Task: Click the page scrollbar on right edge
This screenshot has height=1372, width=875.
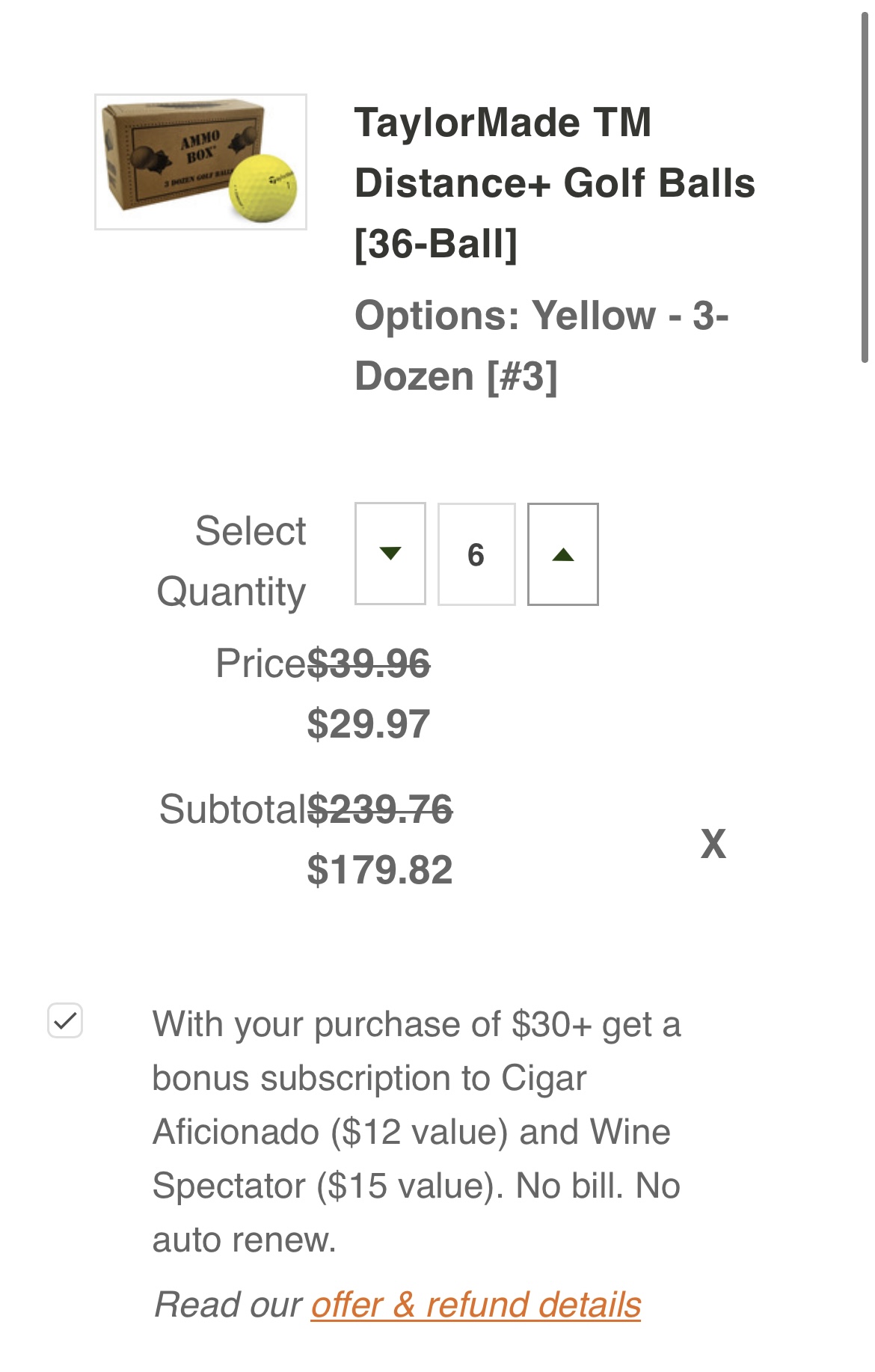Action: [x=864, y=187]
